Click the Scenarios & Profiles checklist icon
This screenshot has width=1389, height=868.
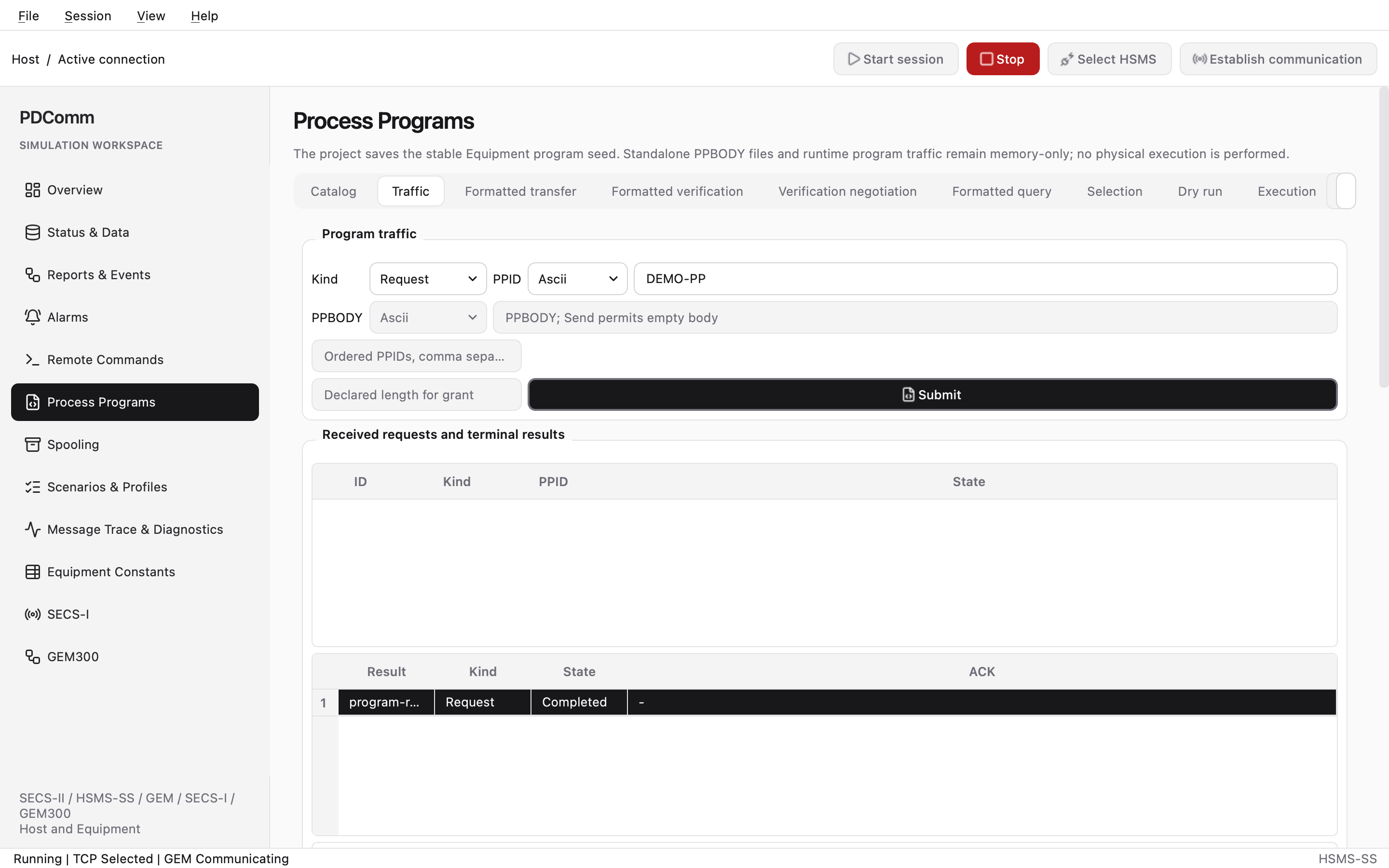click(x=32, y=488)
